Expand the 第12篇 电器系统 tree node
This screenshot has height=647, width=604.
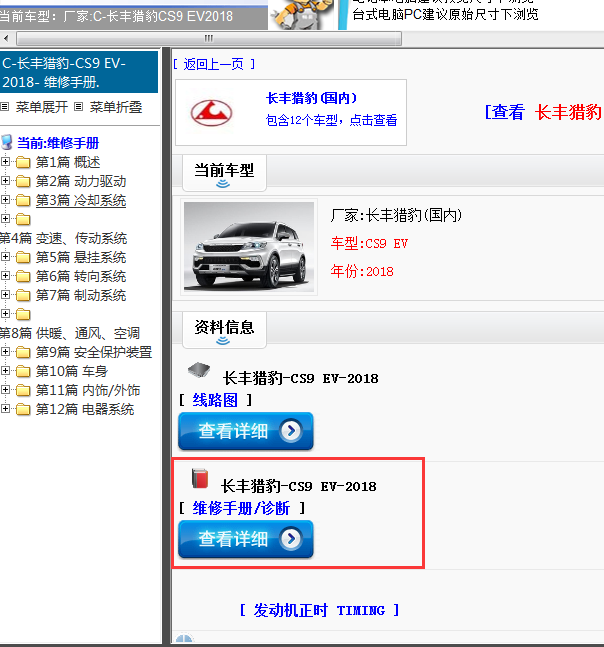pos(5,409)
